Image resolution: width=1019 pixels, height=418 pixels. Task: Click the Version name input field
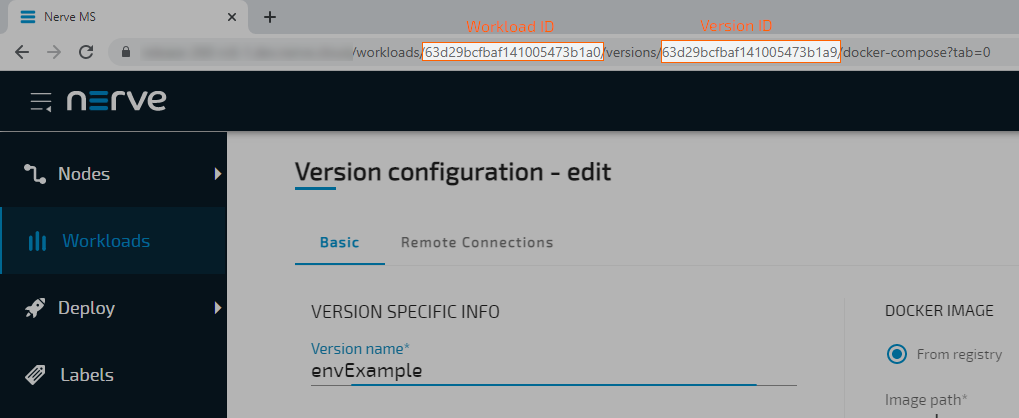553,371
